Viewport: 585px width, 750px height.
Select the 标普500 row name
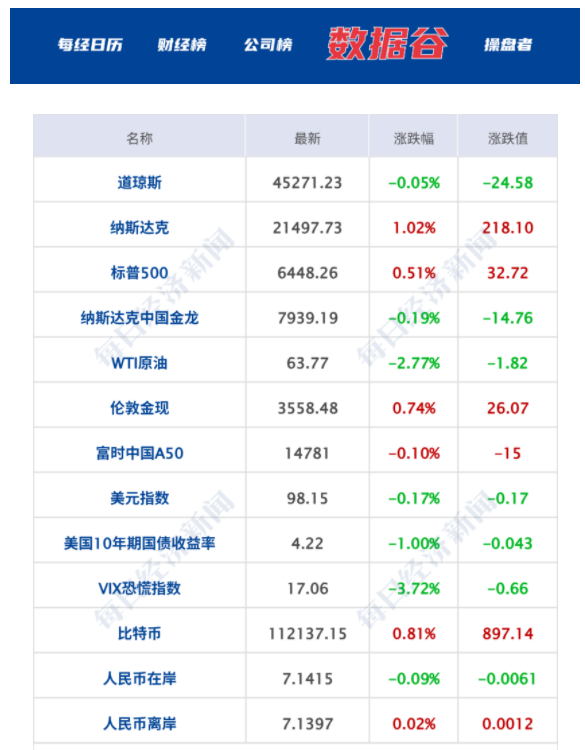click(139, 273)
